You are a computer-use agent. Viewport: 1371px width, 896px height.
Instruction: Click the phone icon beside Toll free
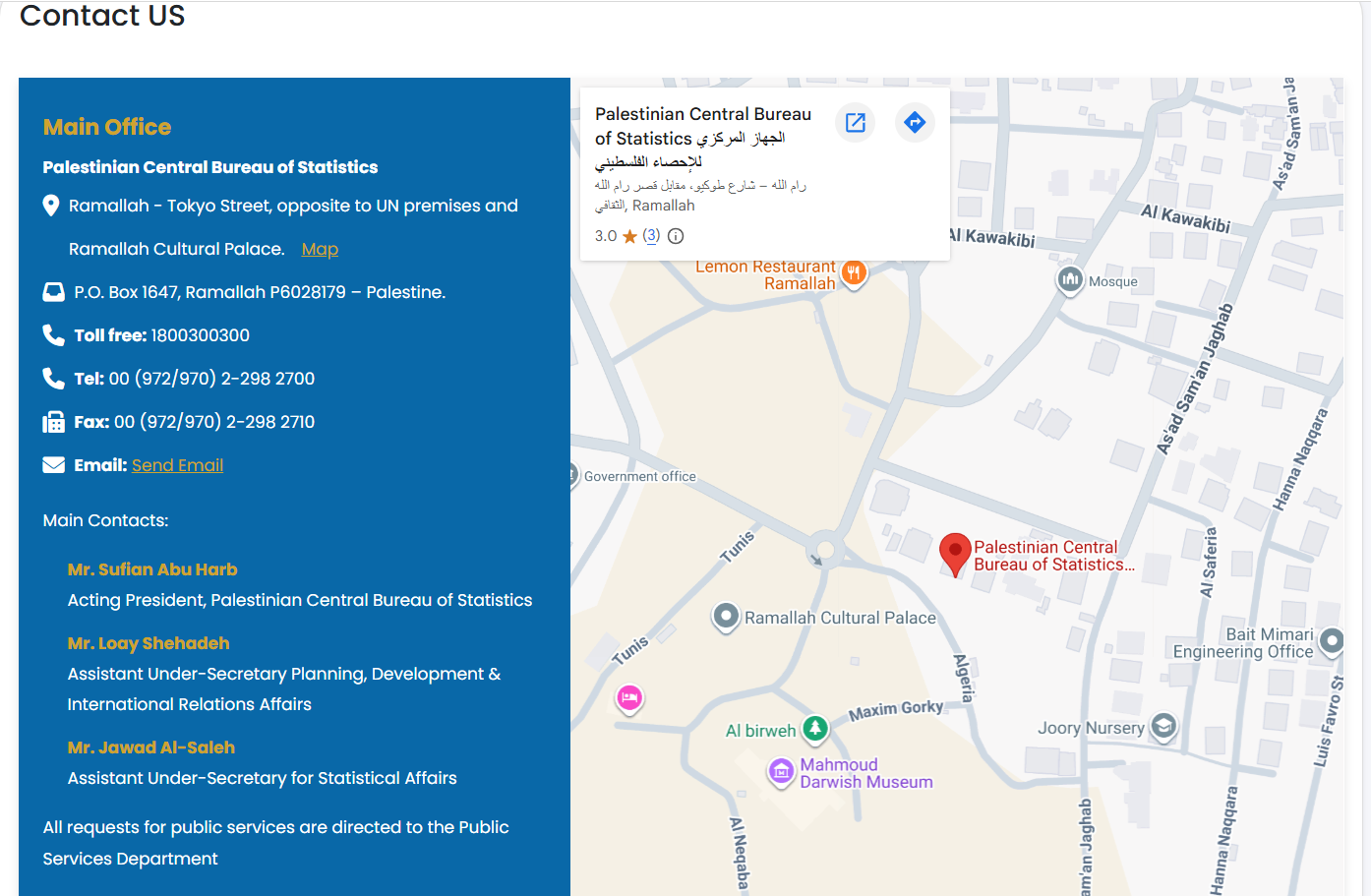click(x=53, y=335)
